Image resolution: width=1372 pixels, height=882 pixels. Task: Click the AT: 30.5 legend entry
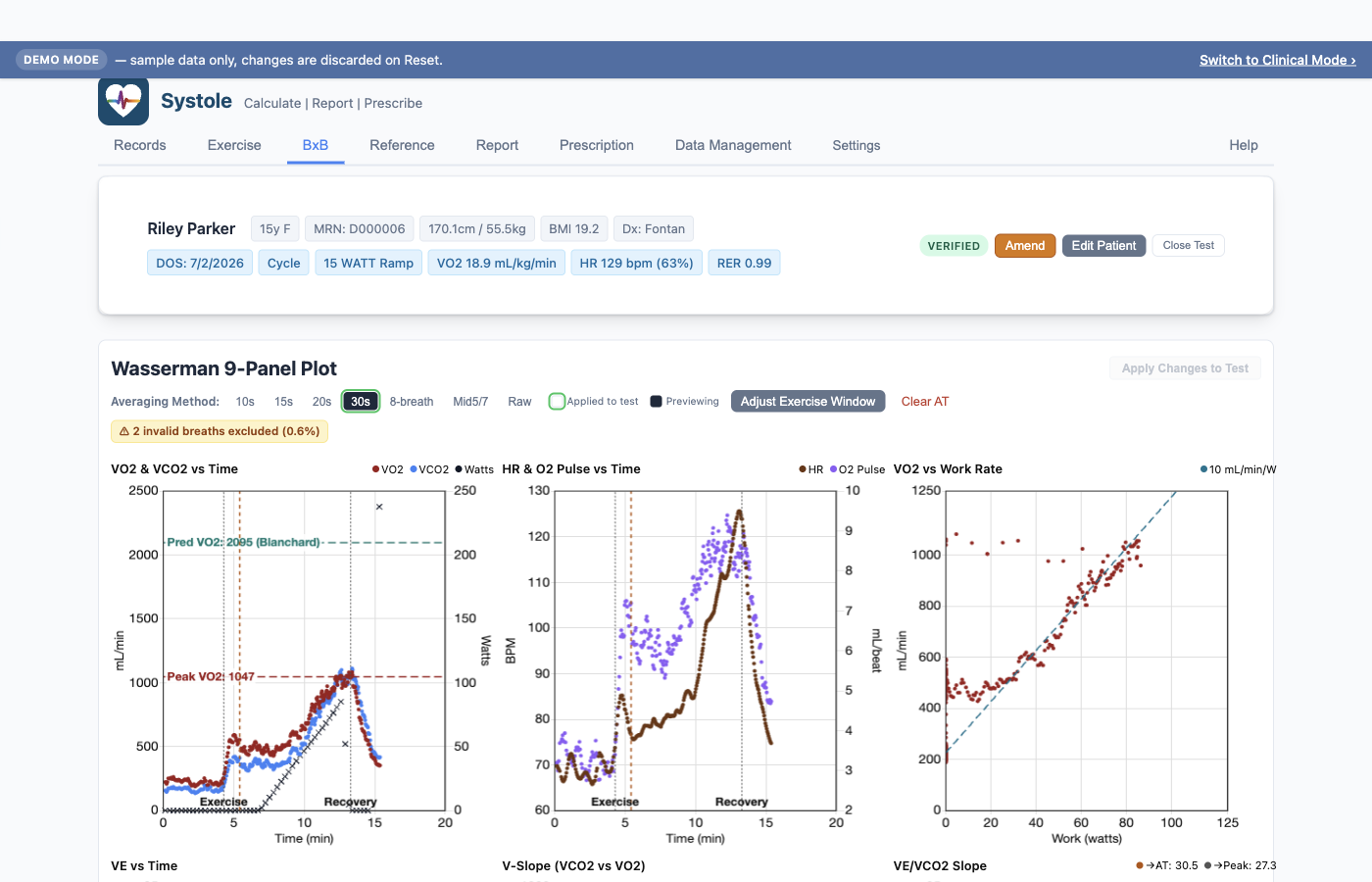1167,865
